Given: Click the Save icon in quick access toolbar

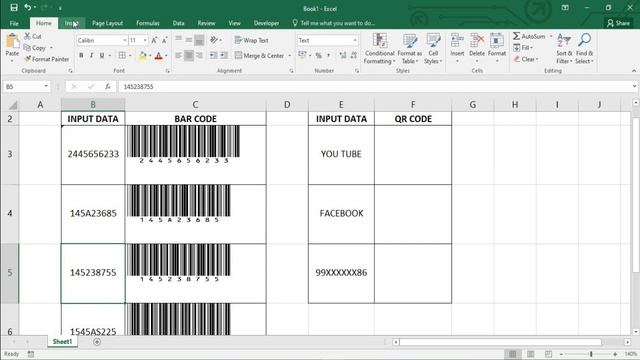Looking at the screenshot, I should point(13,7).
